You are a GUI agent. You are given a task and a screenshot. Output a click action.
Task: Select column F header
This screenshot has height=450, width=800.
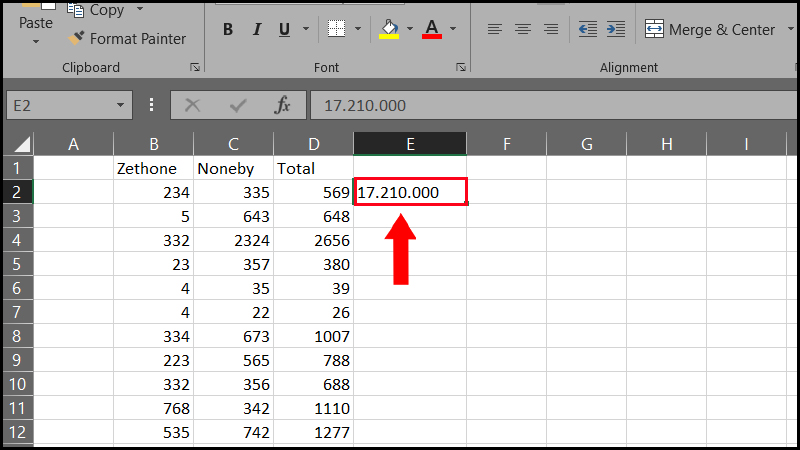507,144
